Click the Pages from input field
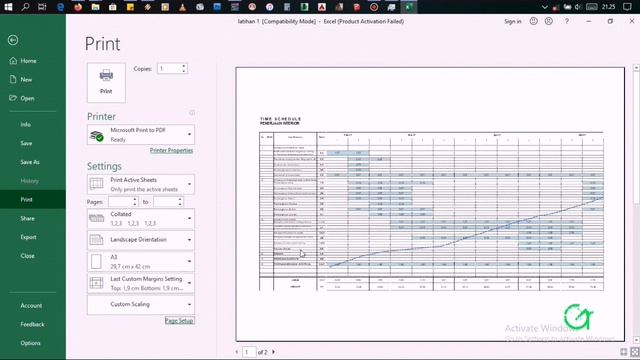 pos(120,202)
